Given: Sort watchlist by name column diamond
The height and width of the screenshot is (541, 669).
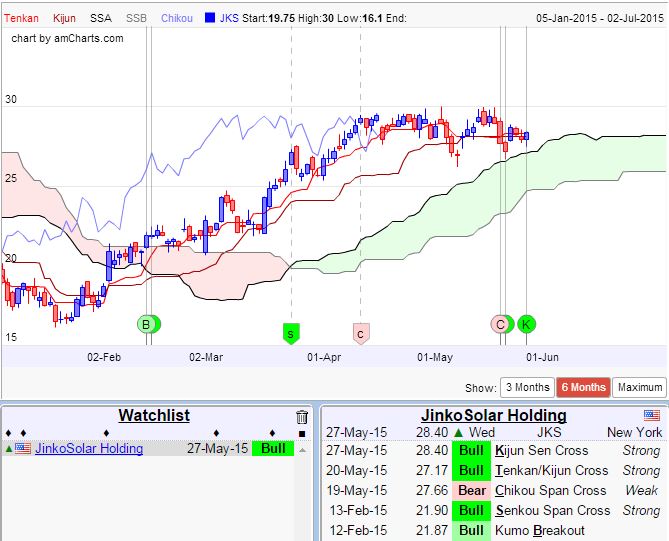Looking at the screenshot, I should tap(106, 433).
